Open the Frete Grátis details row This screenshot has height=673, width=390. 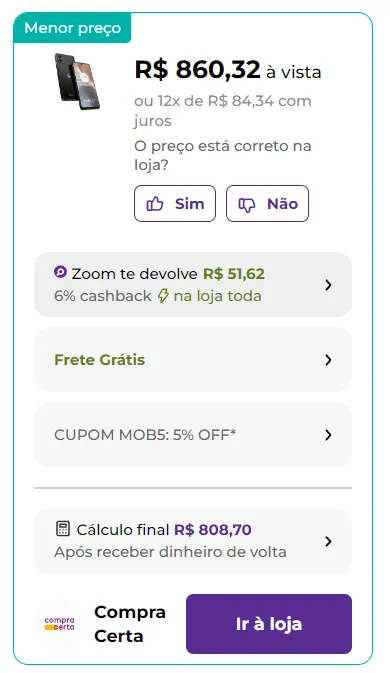(x=193, y=360)
